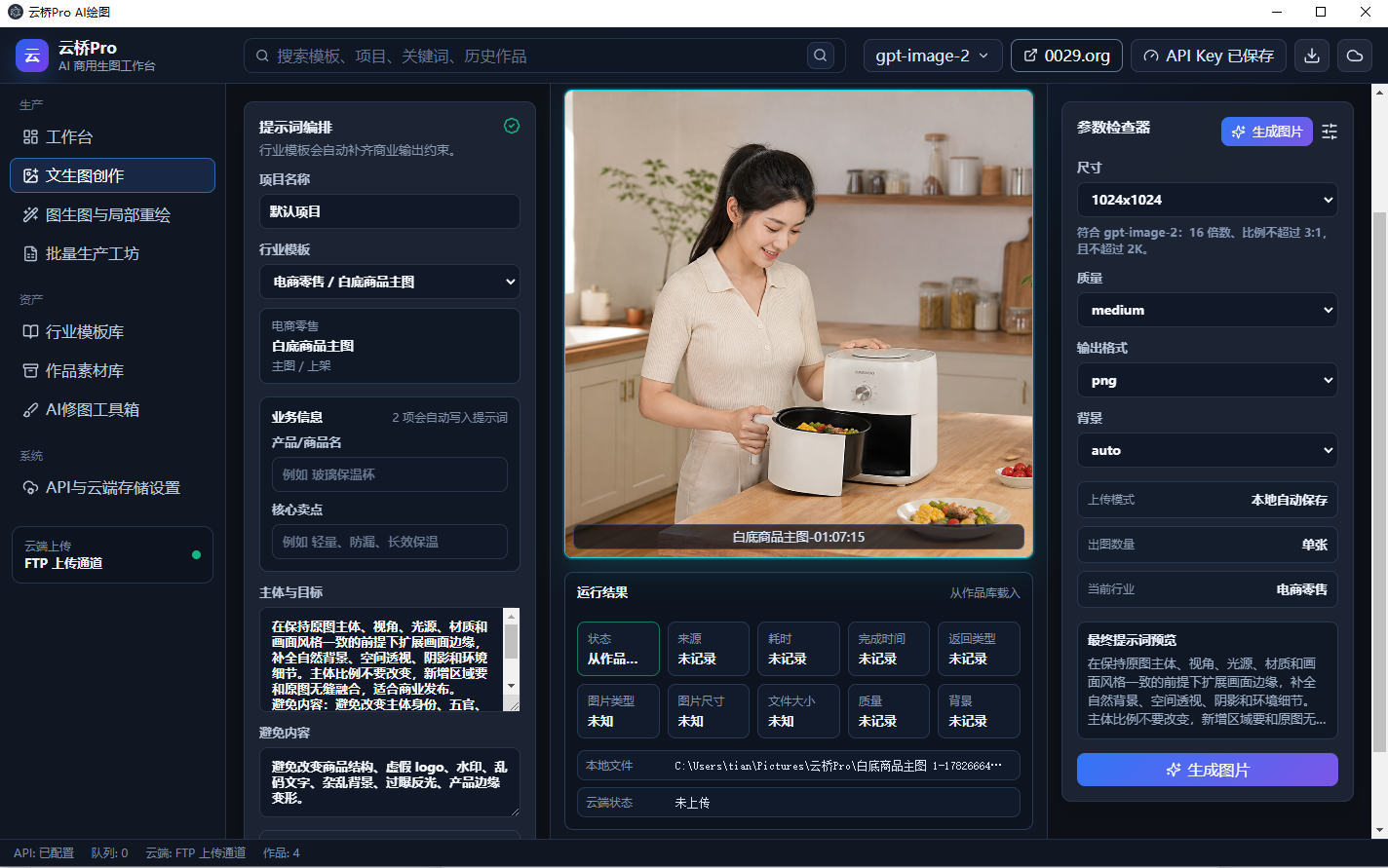
Task: Click the 项目名称 field with 默认项目
Action: (x=390, y=211)
